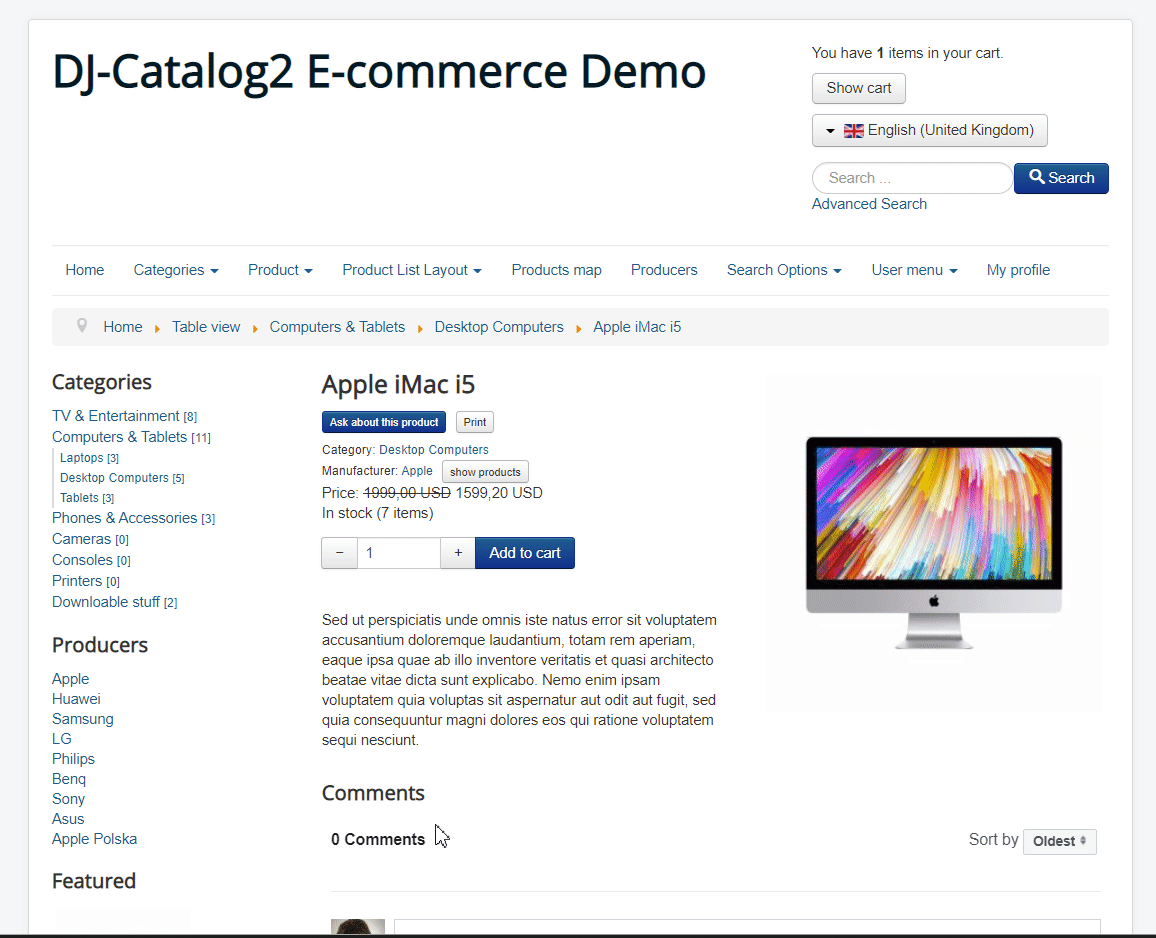Click into the Search text field

click(x=912, y=178)
